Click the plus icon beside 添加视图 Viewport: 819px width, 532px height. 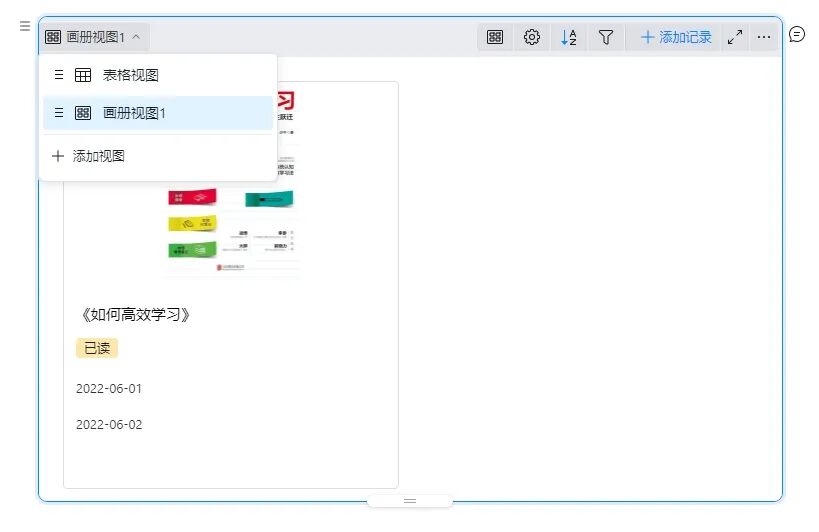(x=58, y=156)
